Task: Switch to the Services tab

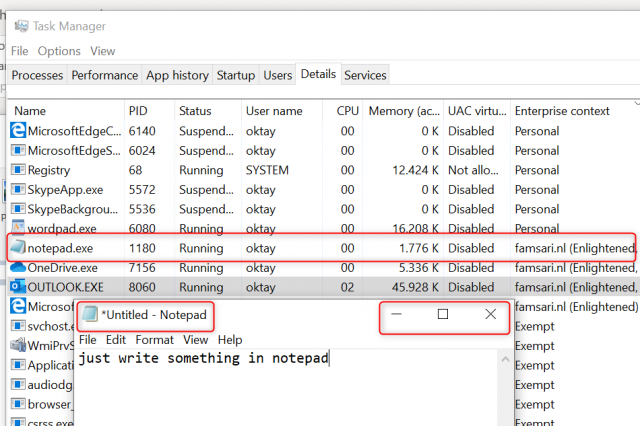Action: 365,75
